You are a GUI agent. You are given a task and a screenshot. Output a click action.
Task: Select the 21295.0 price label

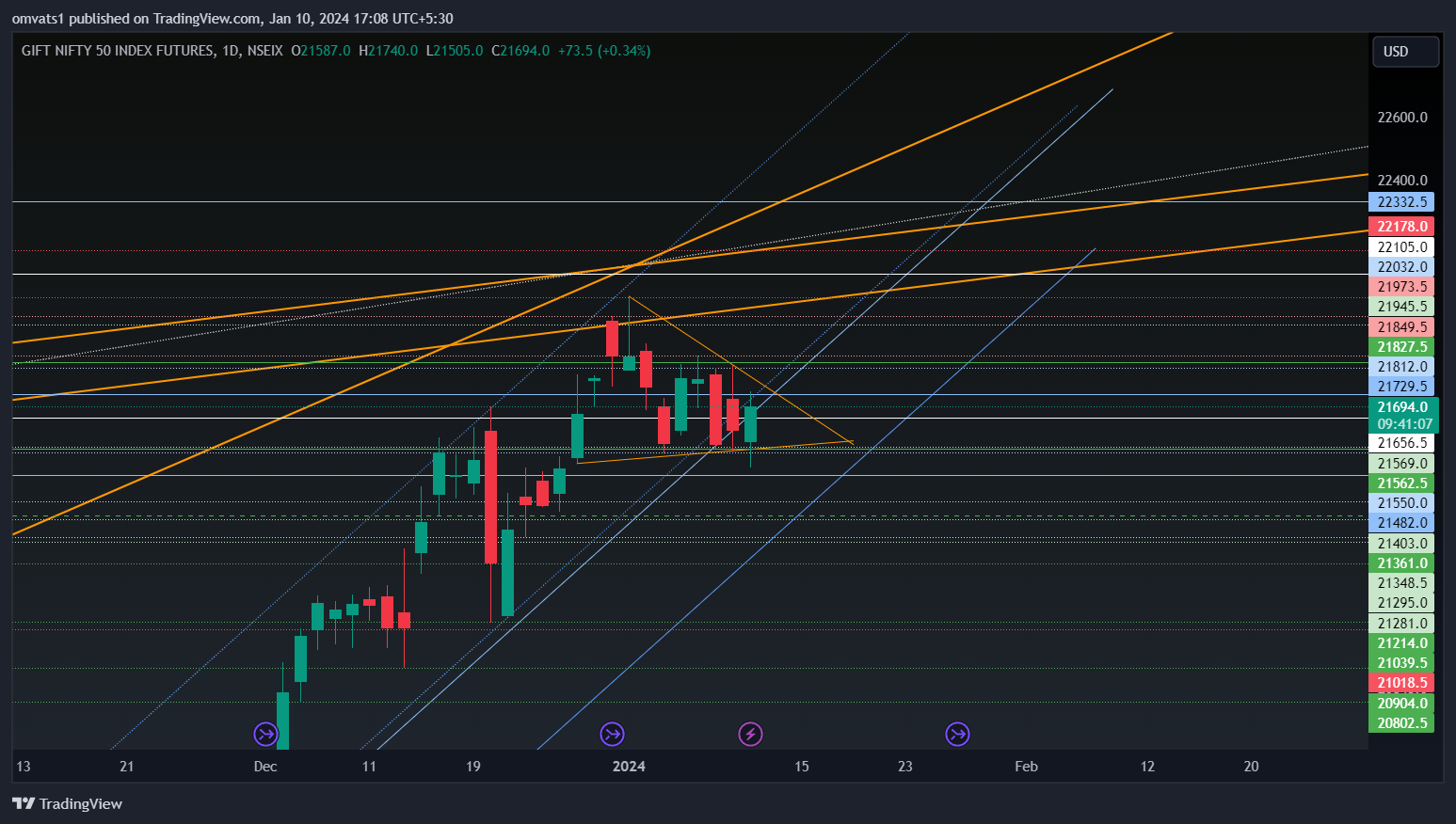1401,603
